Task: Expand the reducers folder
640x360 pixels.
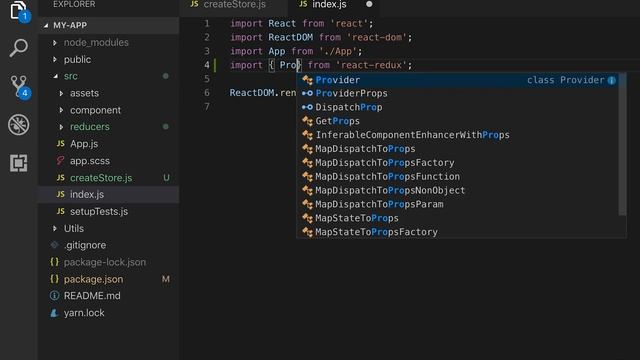Action: pos(61,127)
